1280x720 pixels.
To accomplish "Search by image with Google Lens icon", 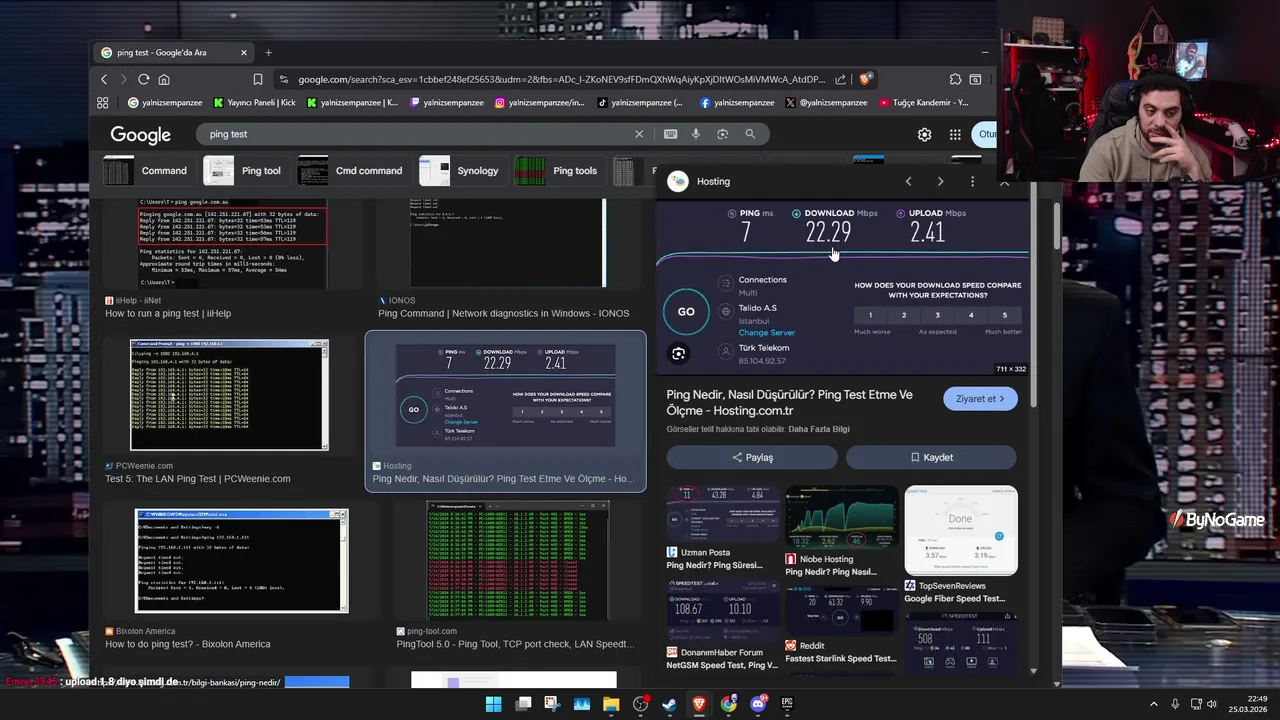I will [x=723, y=134].
